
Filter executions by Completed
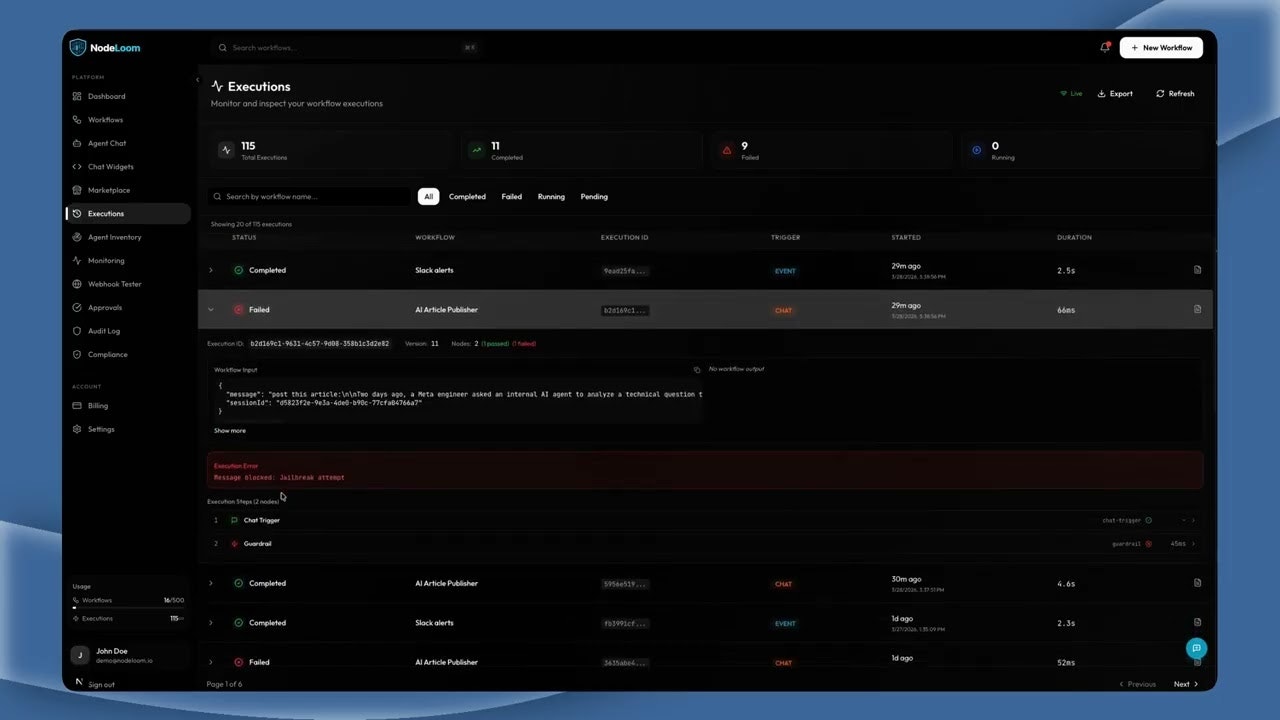coord(467,197)
